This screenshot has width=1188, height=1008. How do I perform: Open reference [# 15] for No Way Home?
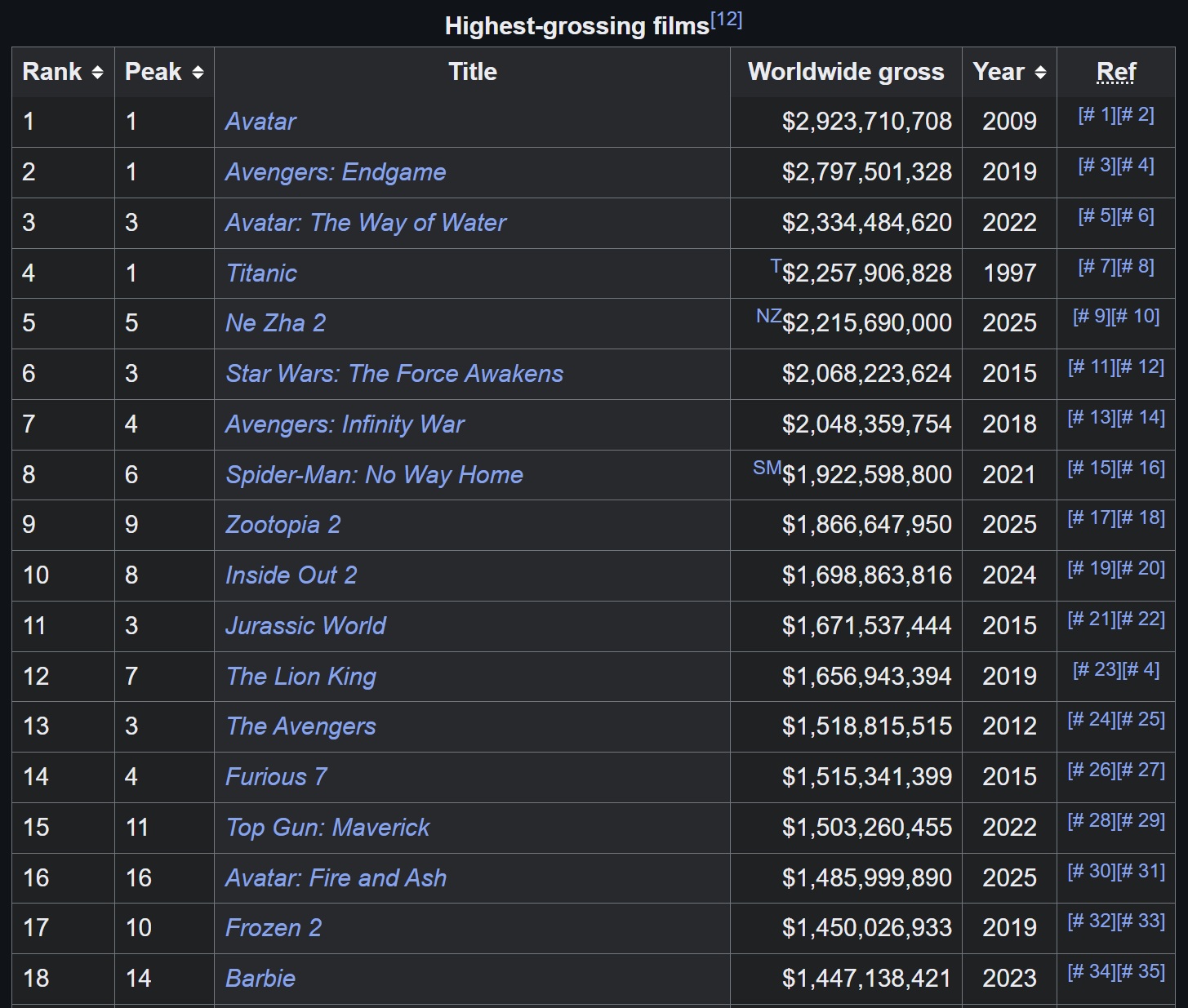1092,468
